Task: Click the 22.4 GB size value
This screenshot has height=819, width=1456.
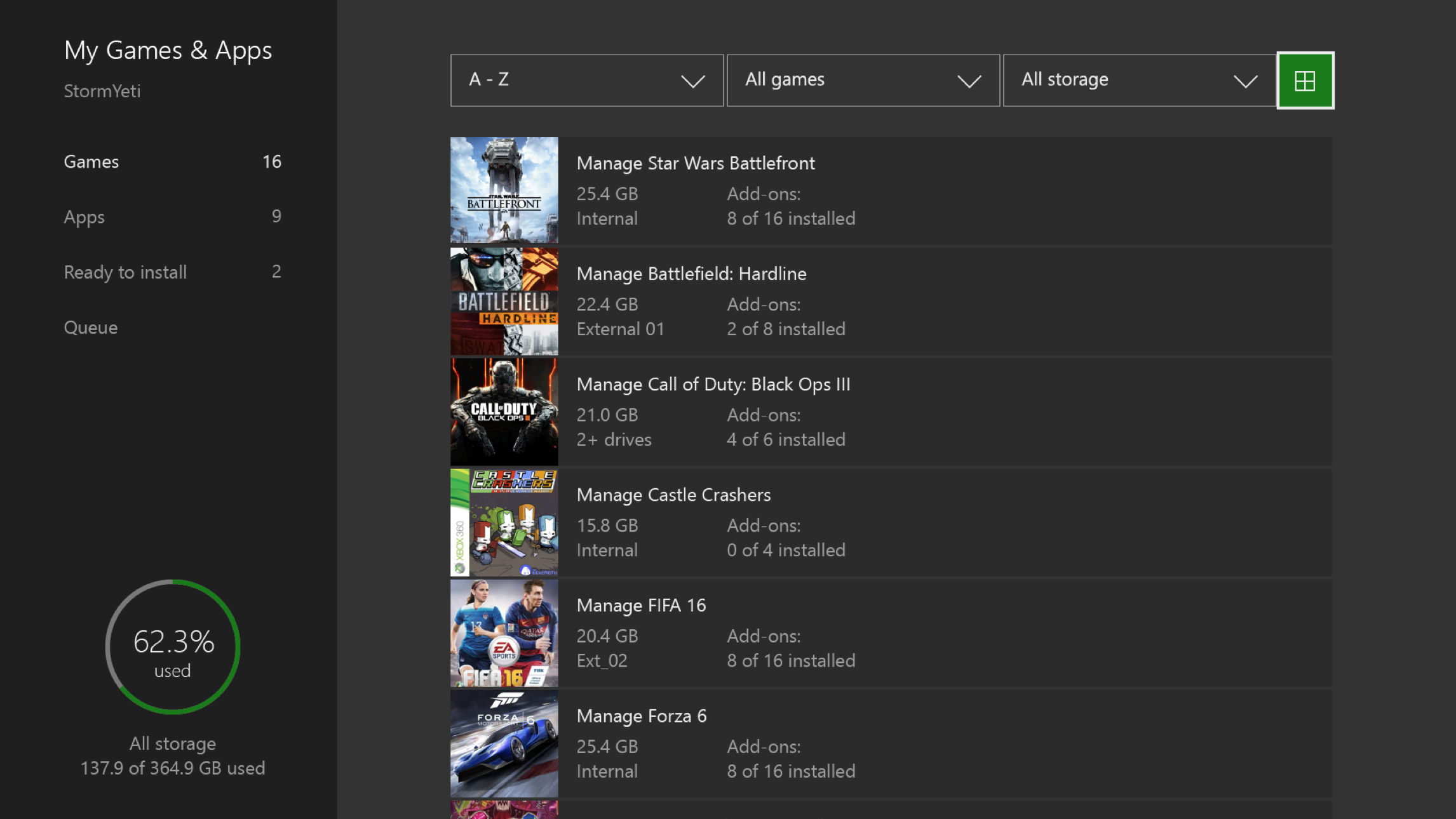Action: coord(607,305)
